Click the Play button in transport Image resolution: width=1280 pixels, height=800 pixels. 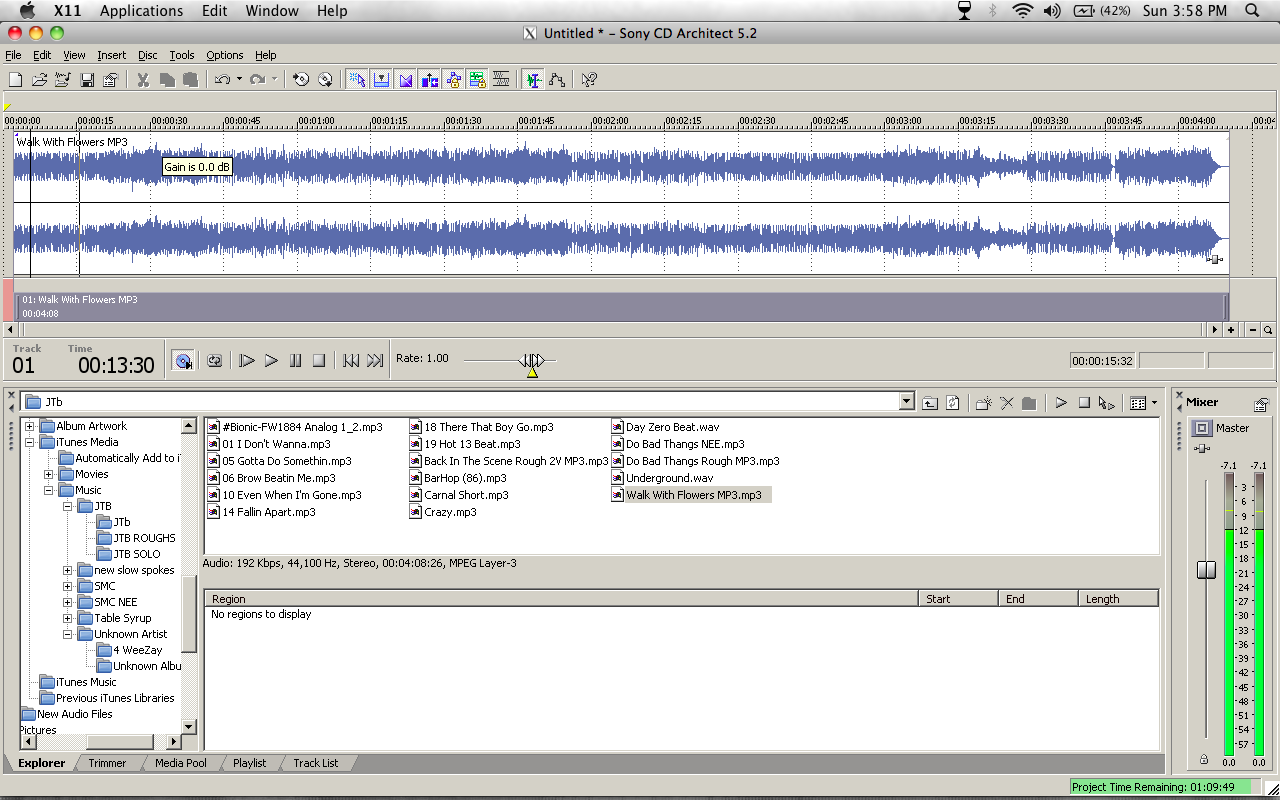pos(271,361)
